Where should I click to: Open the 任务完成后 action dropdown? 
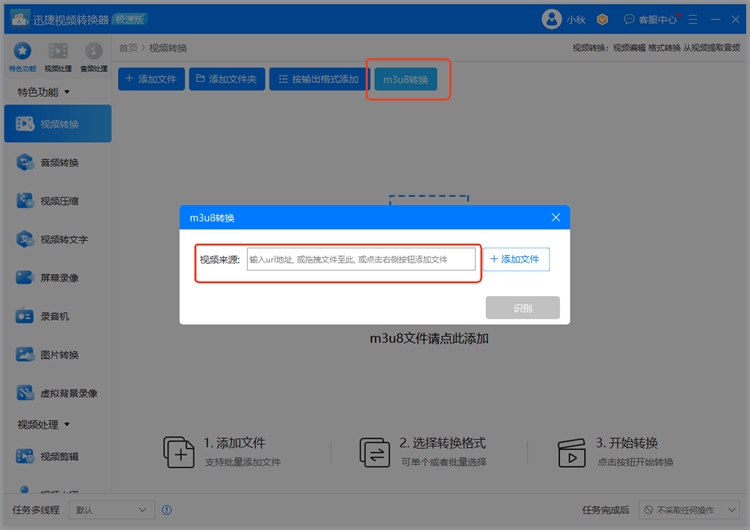click(689, 510)
